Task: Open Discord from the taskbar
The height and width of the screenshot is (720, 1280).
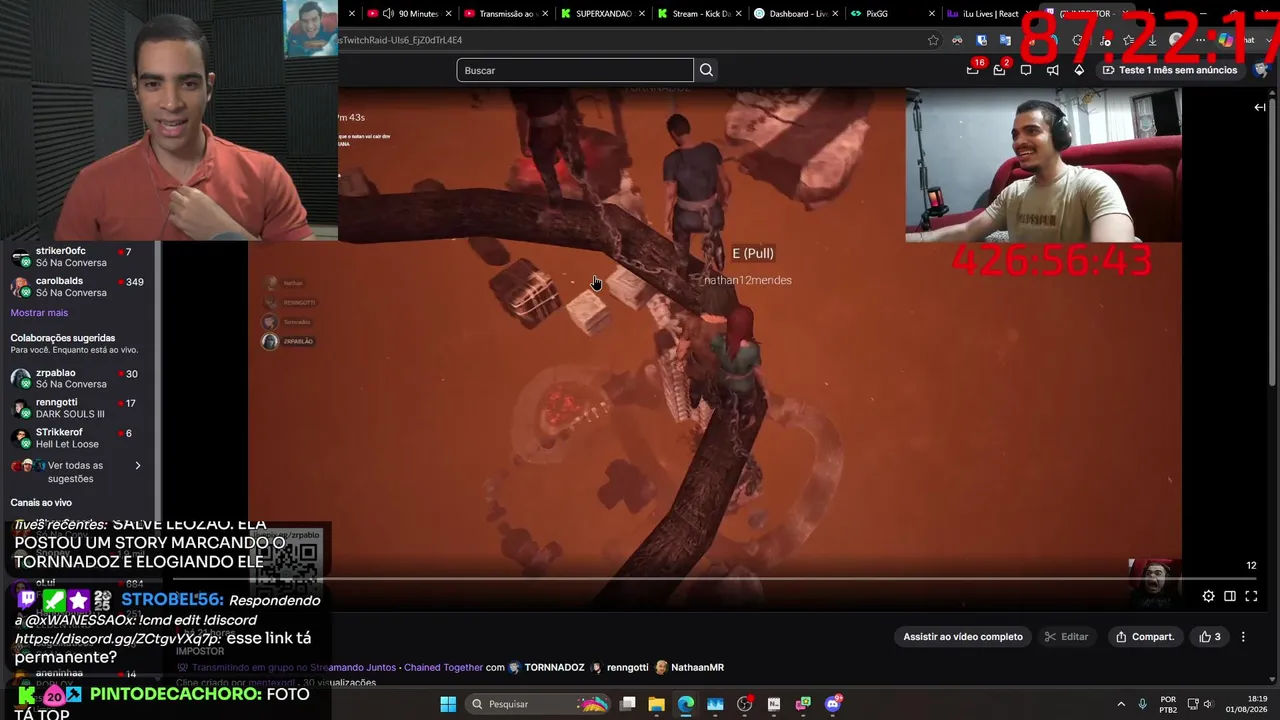Action: [833, 704]
